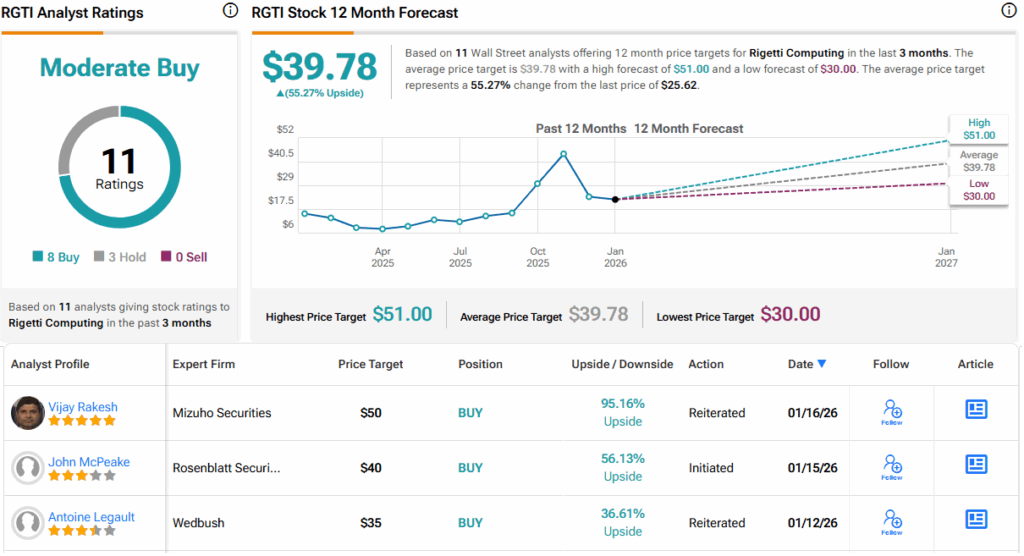The image size is (1024, 556).
Task: Click the teal Buy legend swatch
Action: point(37,257)
